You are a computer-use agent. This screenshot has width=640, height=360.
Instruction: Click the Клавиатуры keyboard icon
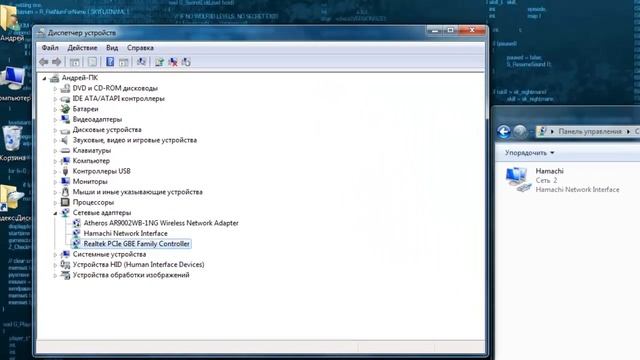pos(65,151)
